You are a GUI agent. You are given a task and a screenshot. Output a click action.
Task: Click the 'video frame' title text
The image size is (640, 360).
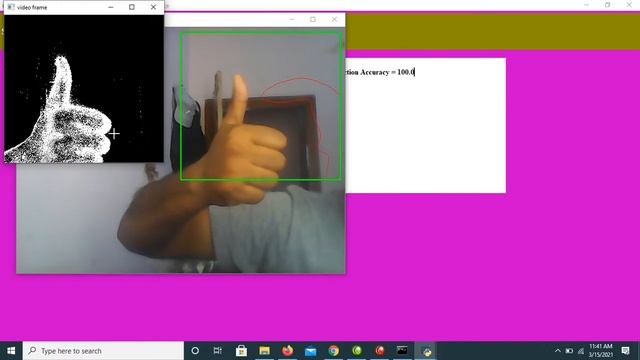coord(32,7)
